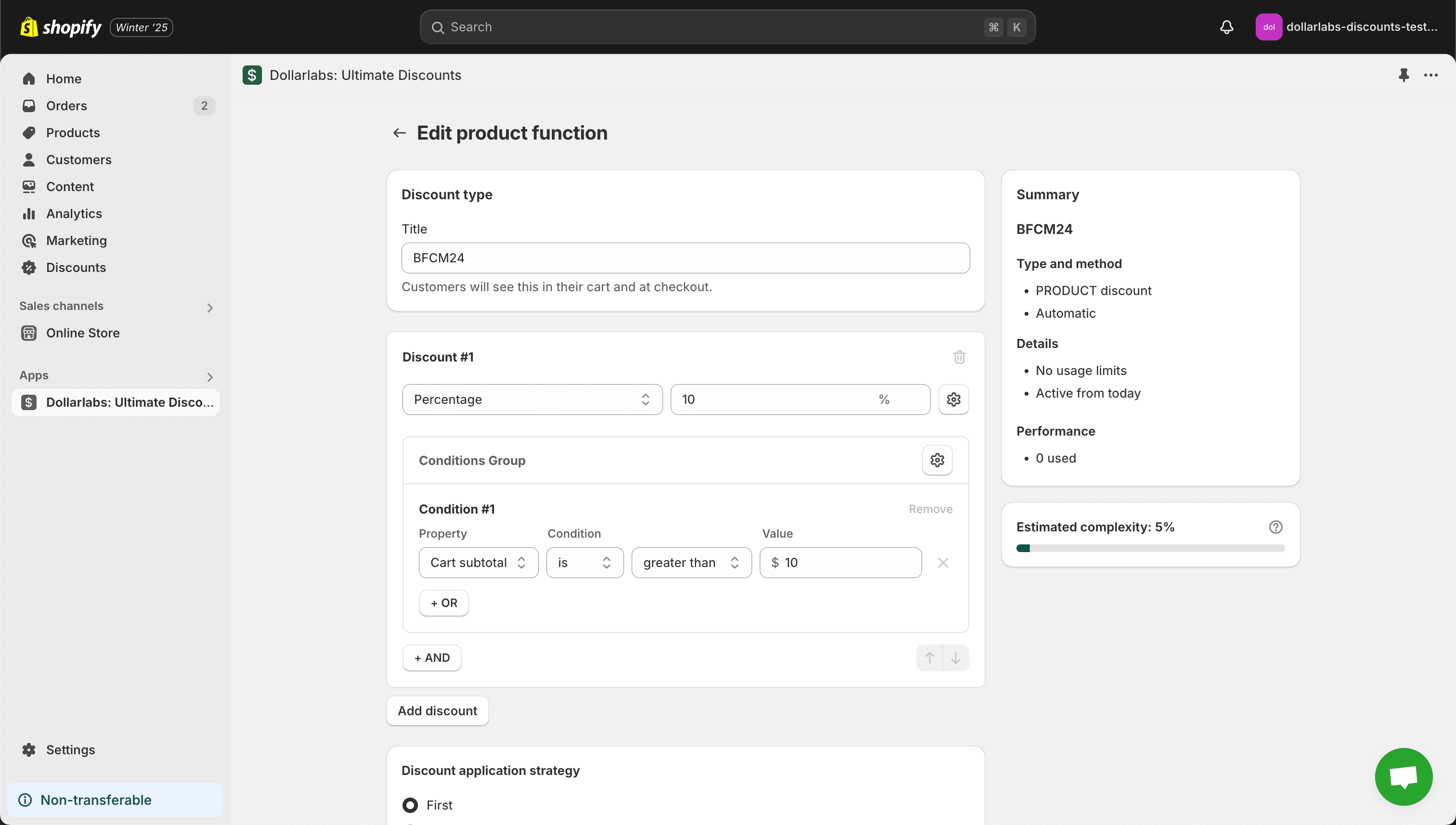Open the discount settings gear icon
Viewport: 1456px width, 825px height.
coord(954,399)
